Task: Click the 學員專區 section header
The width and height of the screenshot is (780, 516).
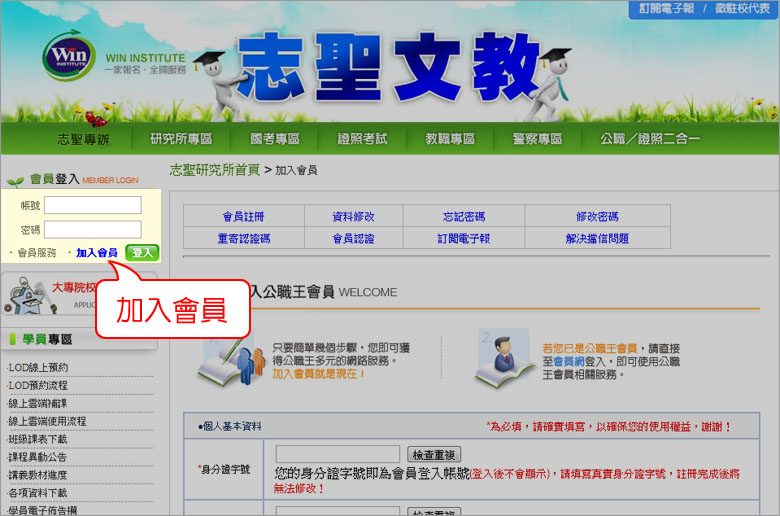Action: 48,340
